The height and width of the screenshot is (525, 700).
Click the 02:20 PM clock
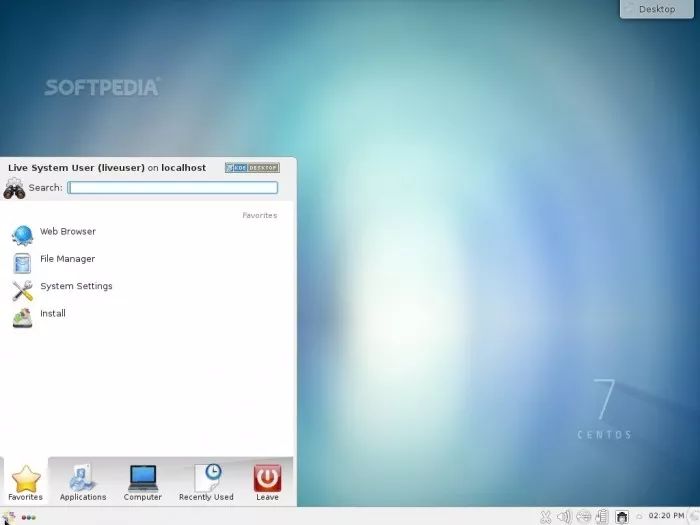click(x=666, y=516)
